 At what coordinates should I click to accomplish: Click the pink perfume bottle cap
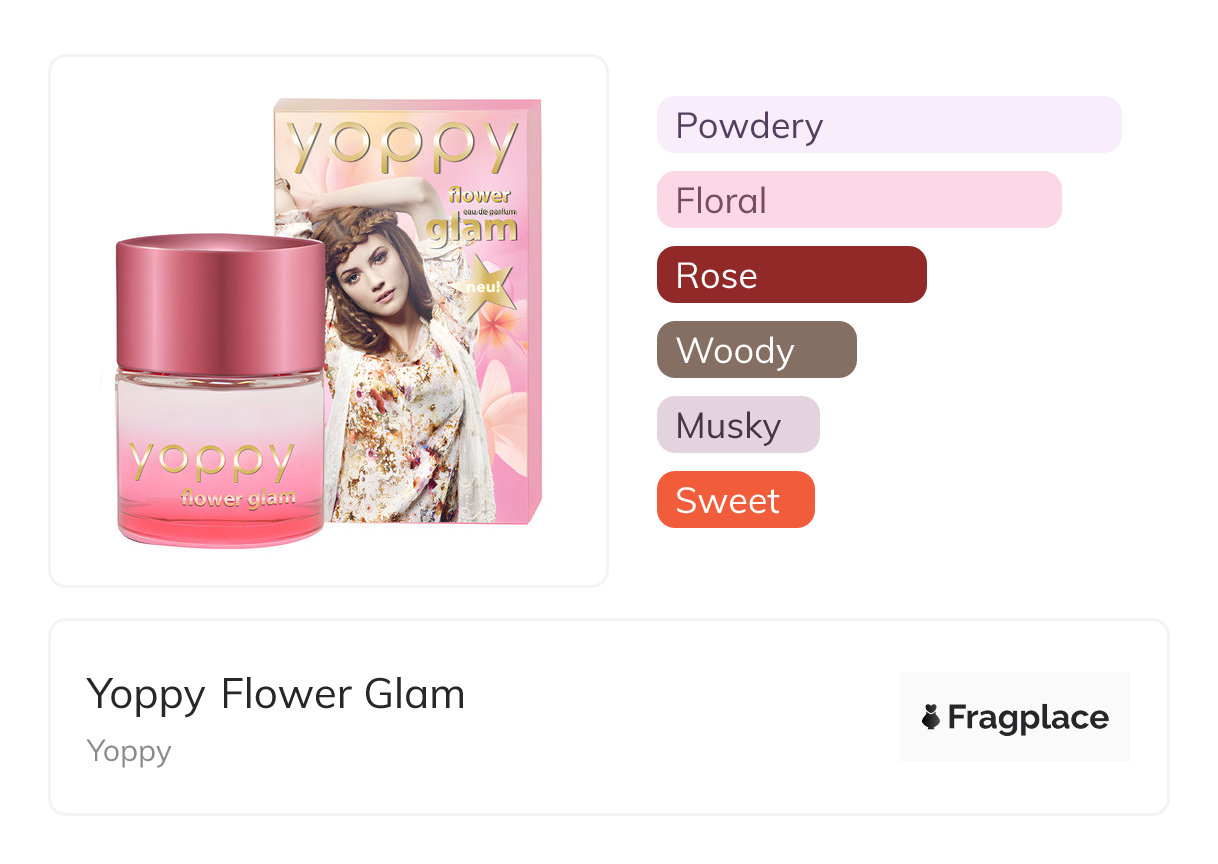[220, 303]
